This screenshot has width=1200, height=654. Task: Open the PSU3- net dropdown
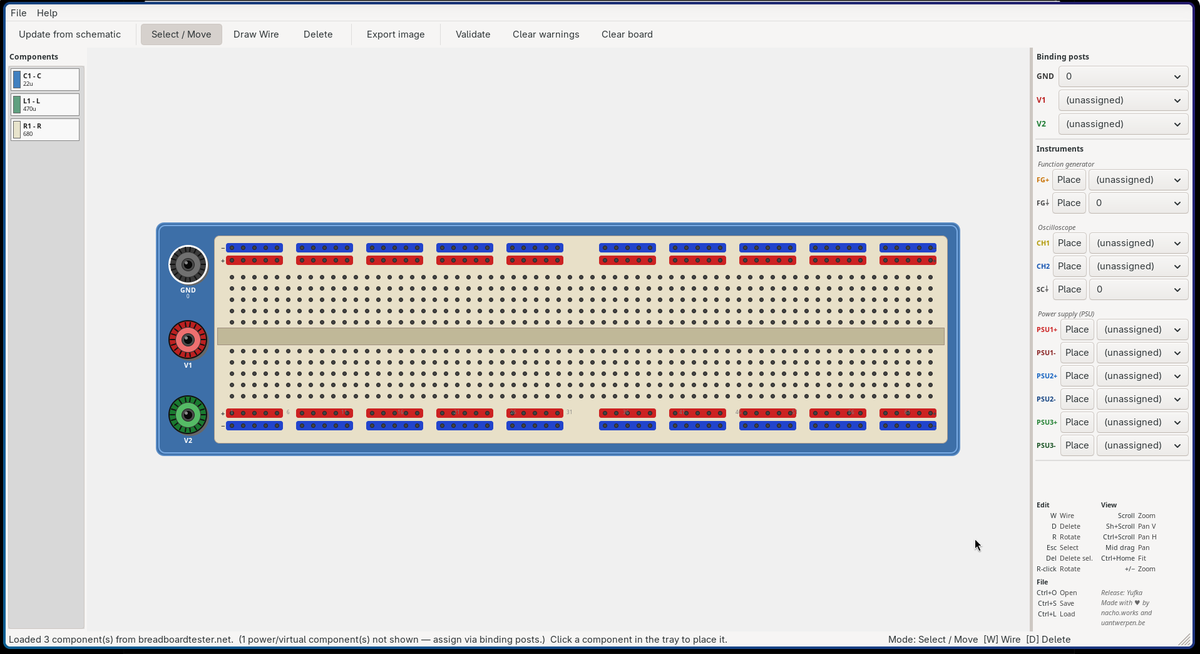click(x=1142, y=445)
